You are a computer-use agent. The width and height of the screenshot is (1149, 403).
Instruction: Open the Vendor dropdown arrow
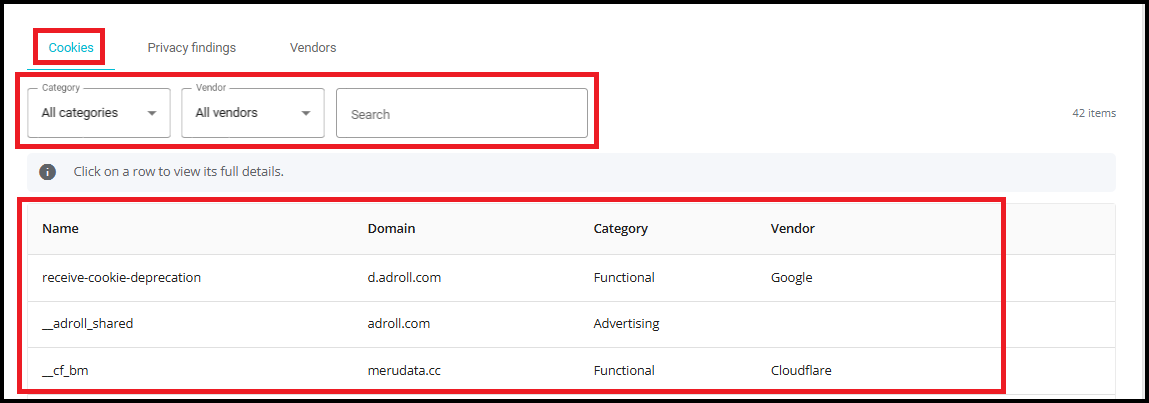point(306,114)
